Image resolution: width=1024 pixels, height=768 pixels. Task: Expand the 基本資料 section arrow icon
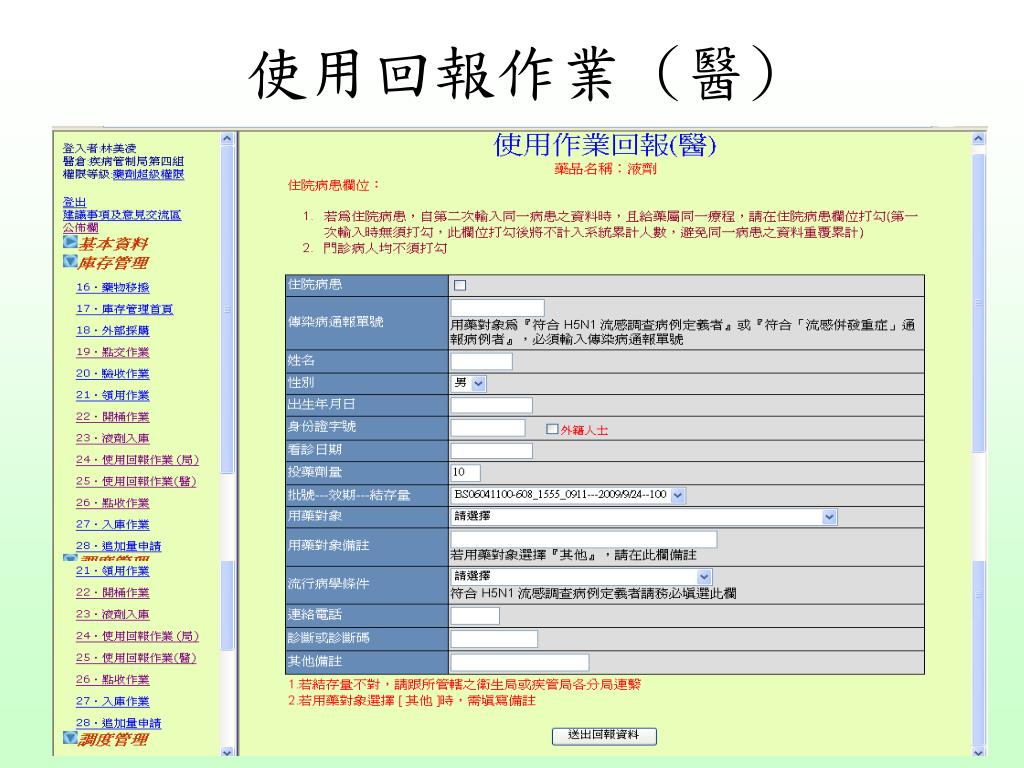point(70,242)
